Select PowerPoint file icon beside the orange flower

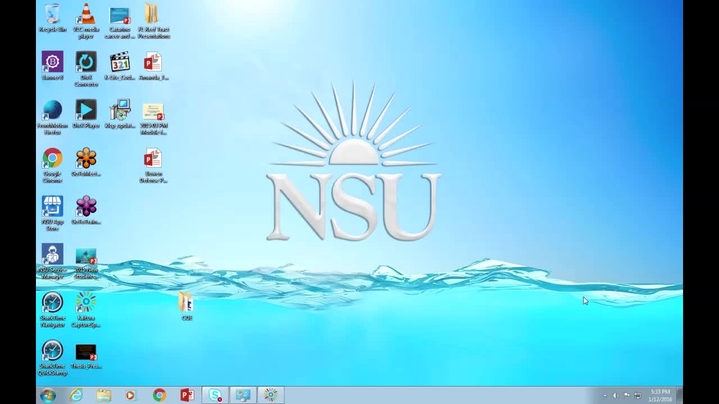tap(153, 158)
